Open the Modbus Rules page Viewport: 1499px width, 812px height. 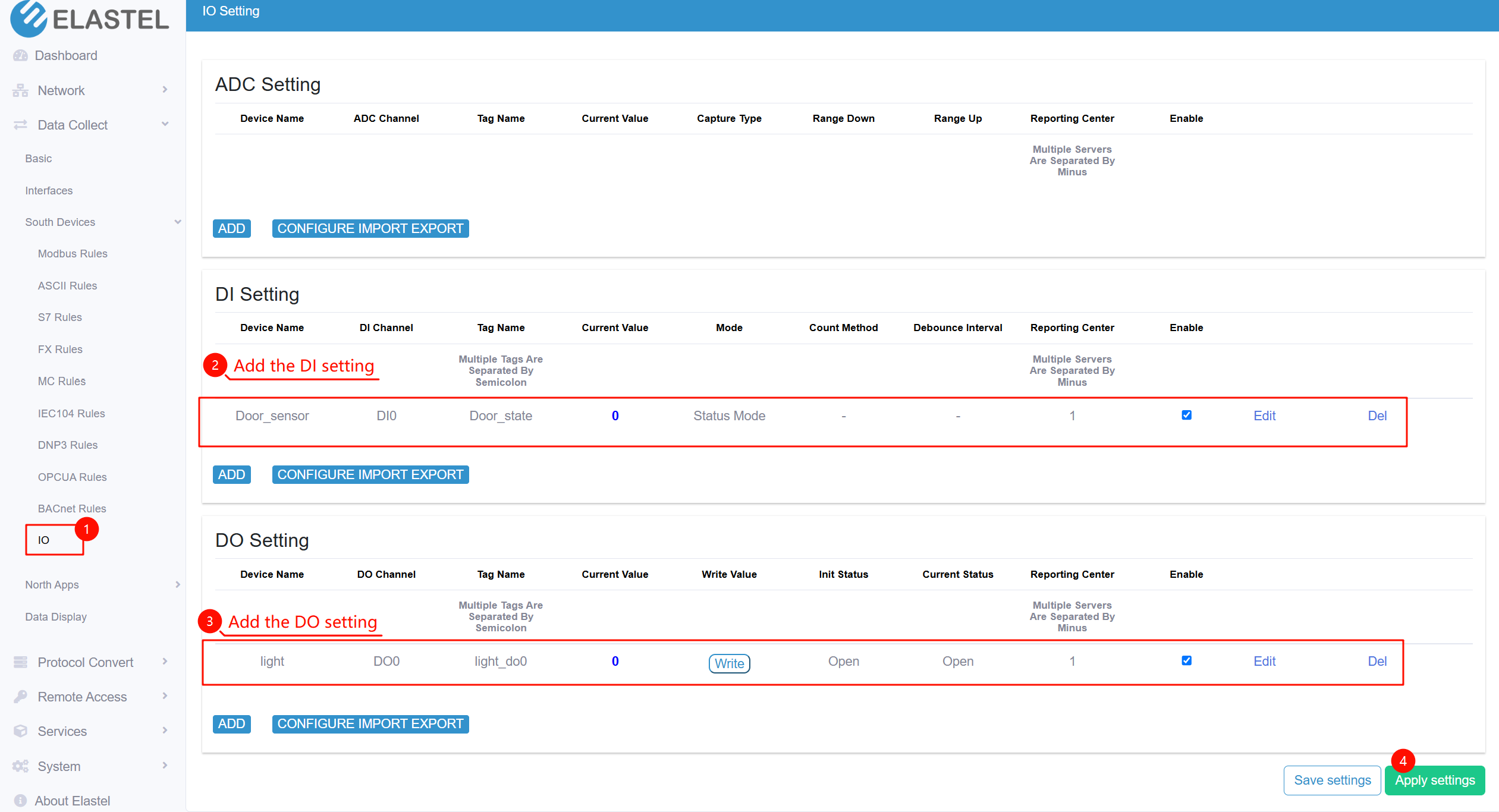[73, 254]
